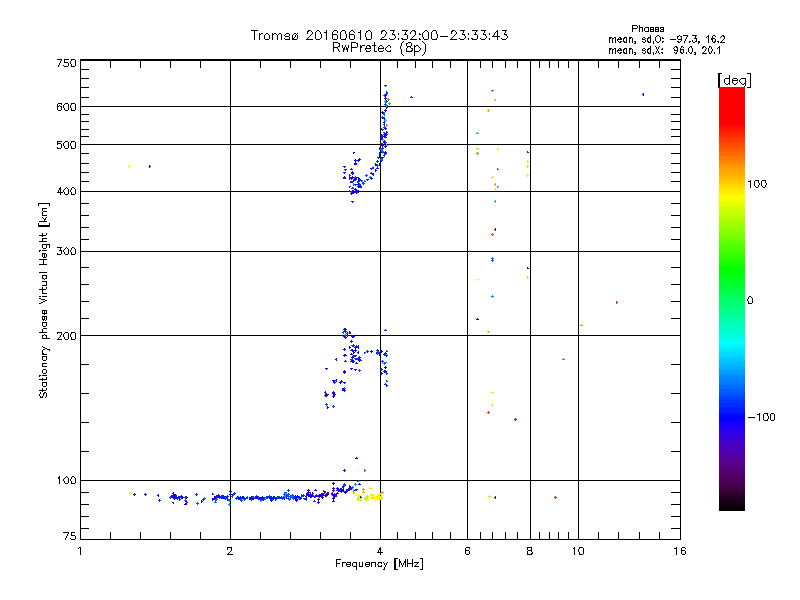Screen dimensions: 800x600
Task: Click the y-axis tick label "300"
Action: click(66, 251)
